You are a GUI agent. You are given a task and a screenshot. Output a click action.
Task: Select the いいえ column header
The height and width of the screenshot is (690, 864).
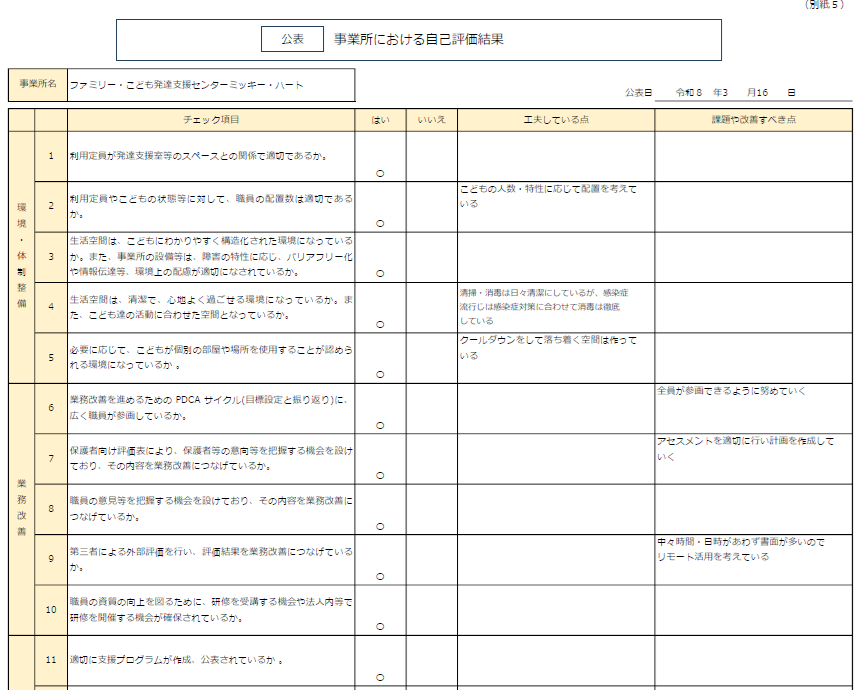click(432, 120)
